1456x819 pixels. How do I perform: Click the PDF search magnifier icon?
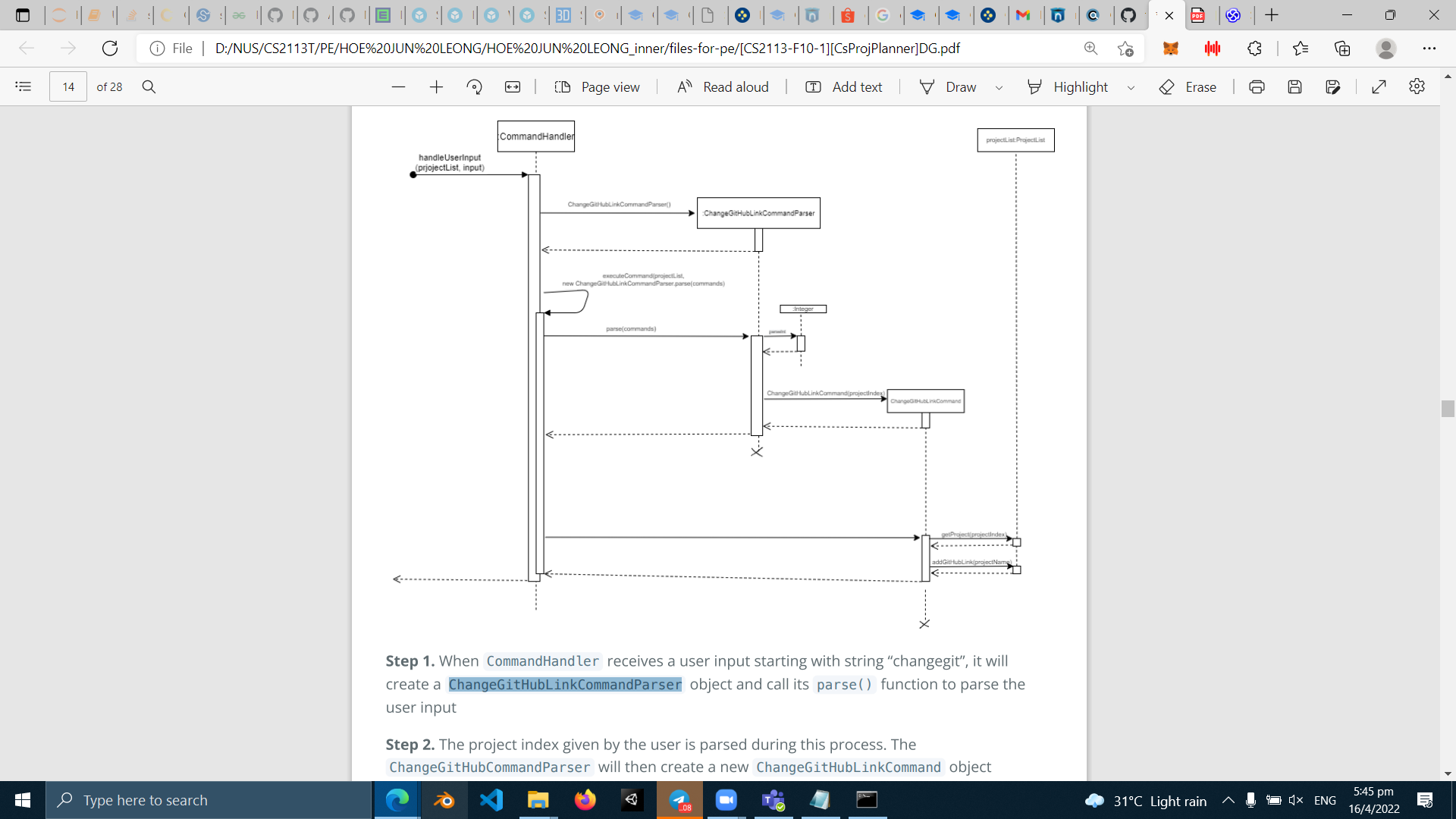tap(149, 86)
